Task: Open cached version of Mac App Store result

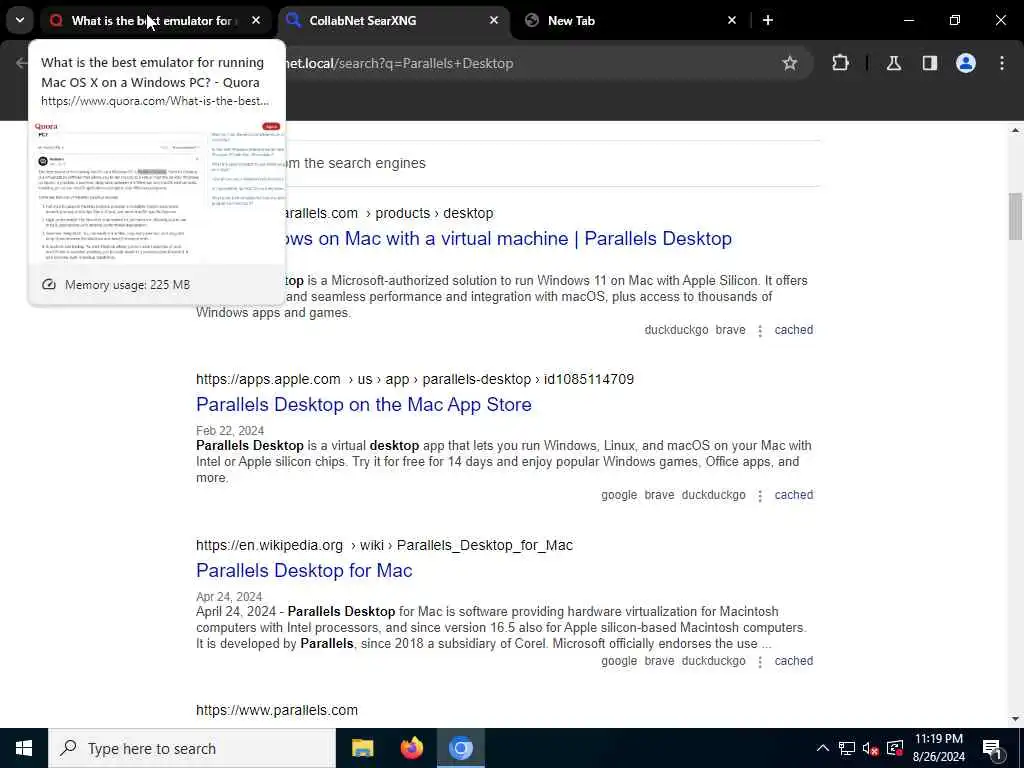Action: point(793,495)
